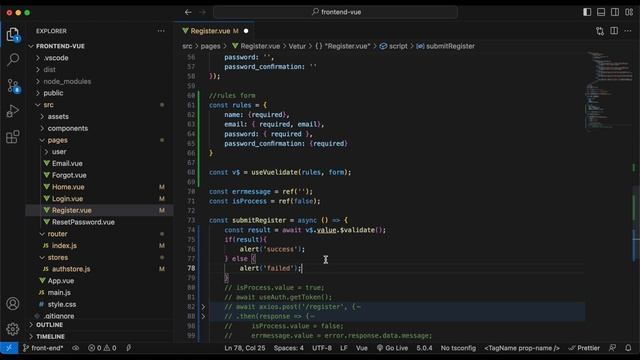Click the Spaces: 4 indentation selector
Viewport: 640px width, 360px height.
click(x=289, y=348)
